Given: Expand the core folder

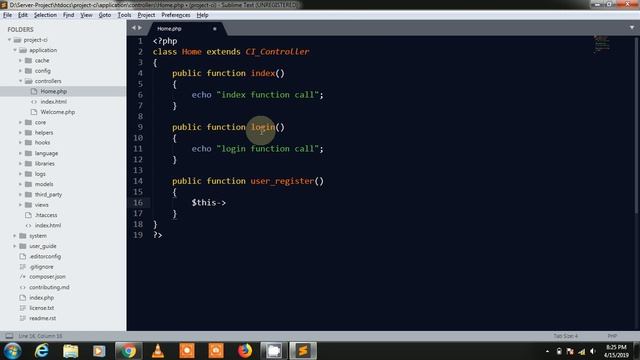Looking at the screenshot, I should pyautogui.click(x=20, y=122).
